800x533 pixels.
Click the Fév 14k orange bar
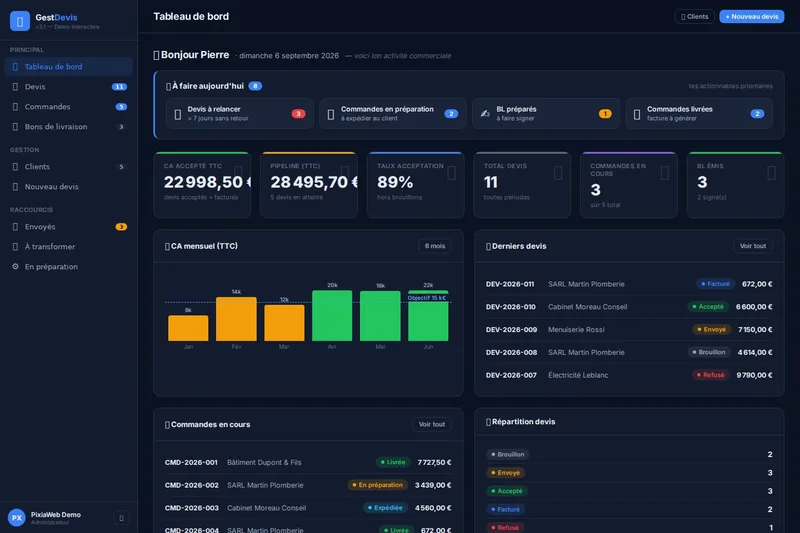pyautogui.click(x=236, y=319)
